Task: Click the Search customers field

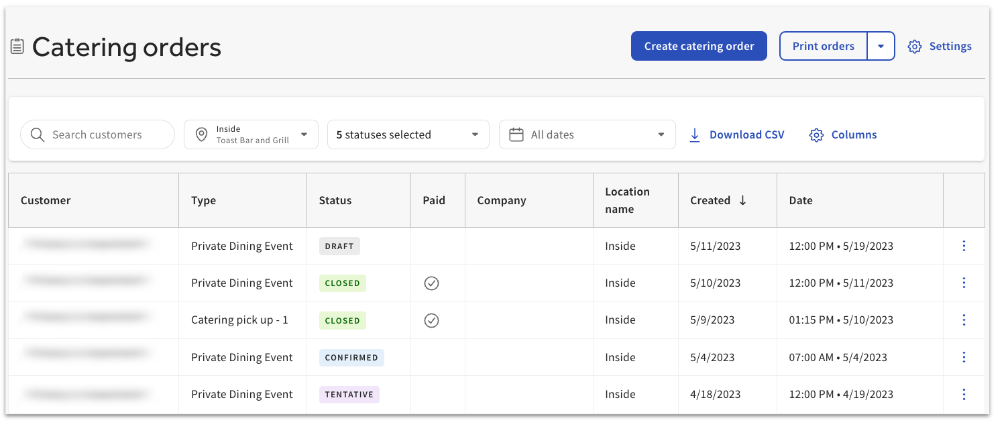Action: tap(98, 135)
